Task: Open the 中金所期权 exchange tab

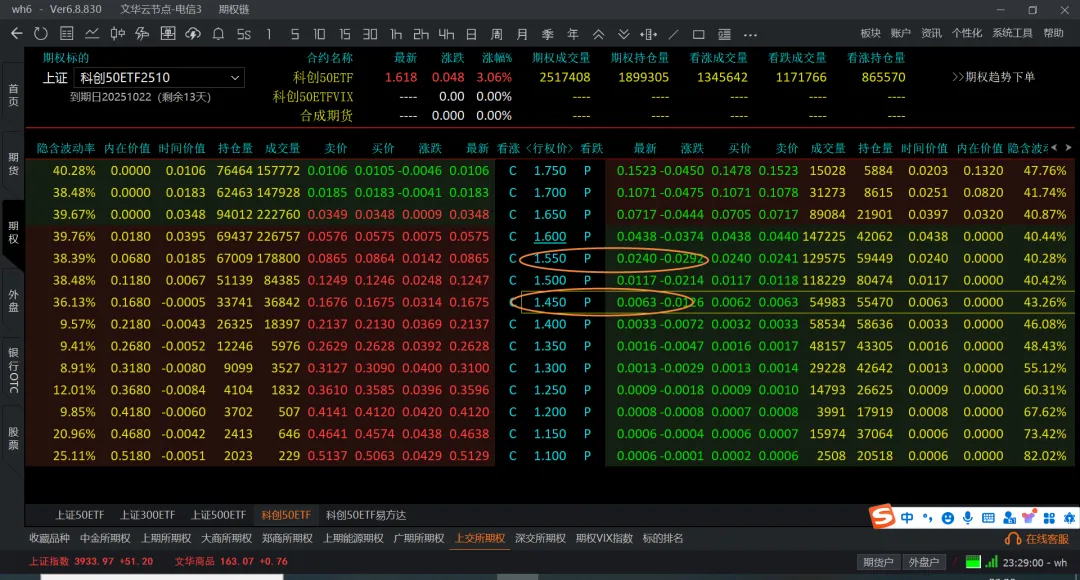Action: click(105, 539)
